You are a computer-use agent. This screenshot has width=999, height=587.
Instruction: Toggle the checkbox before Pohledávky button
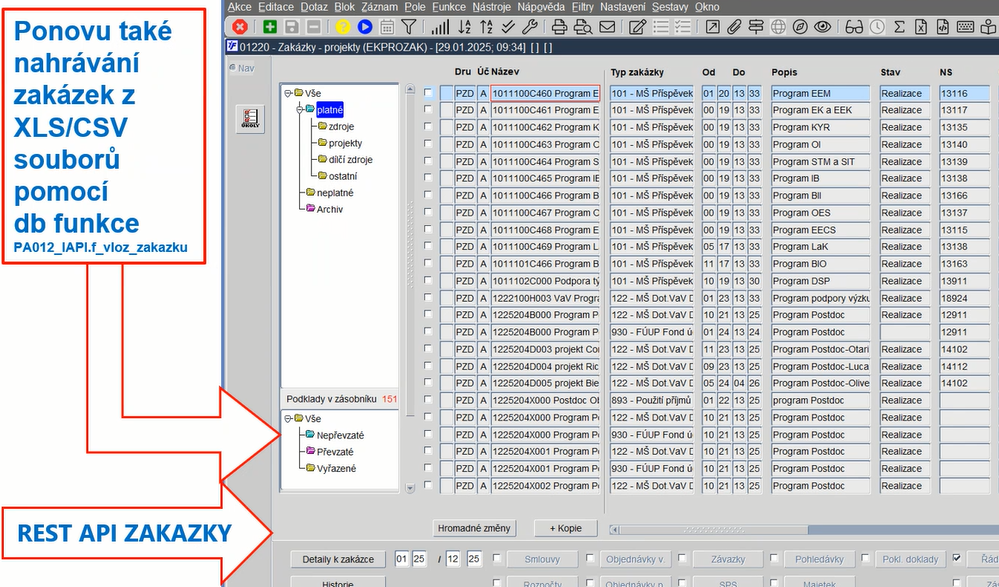click(774, 558)
